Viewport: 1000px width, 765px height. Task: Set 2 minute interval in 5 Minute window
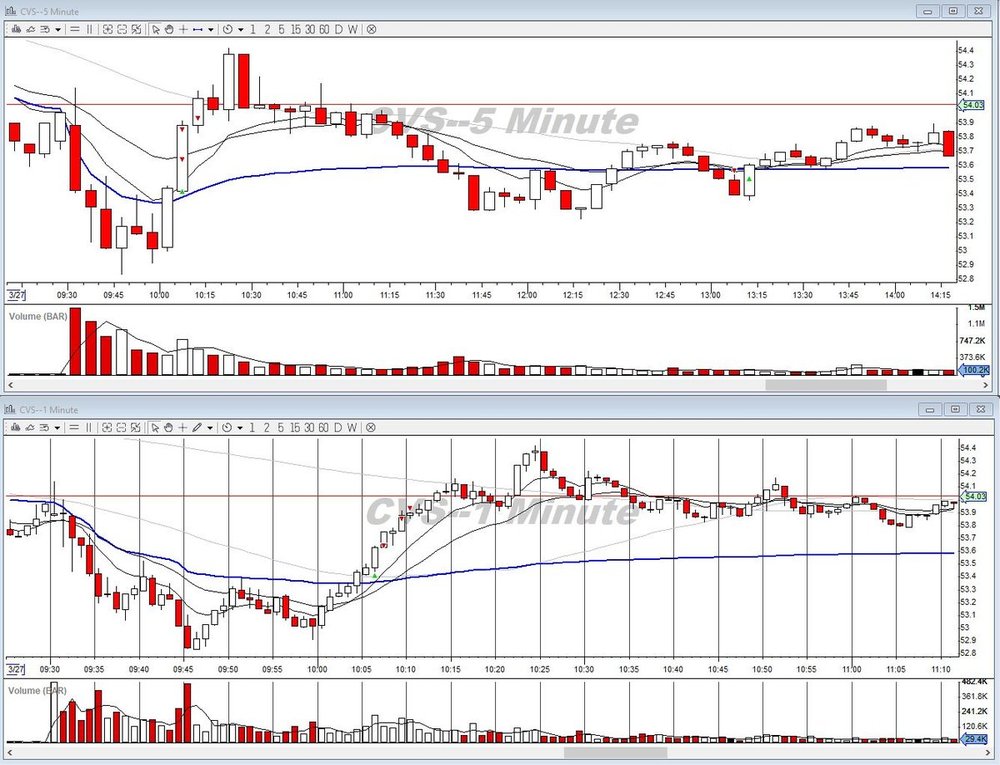coord(267,29)
